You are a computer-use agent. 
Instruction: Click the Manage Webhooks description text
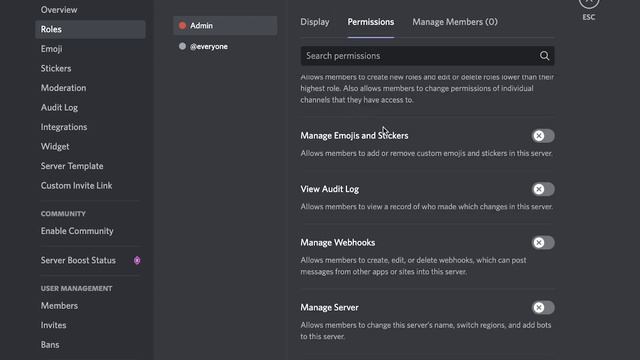[x=413, y=266]
